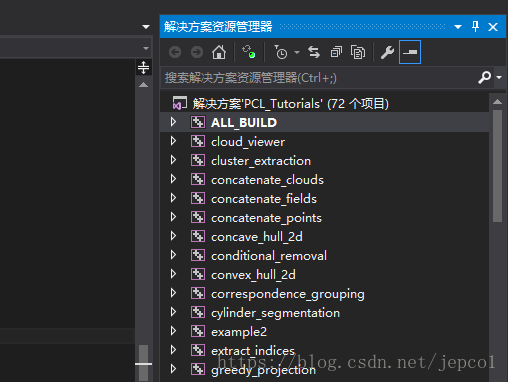Click the solutions and folders switch icon
508x382 pixels.
coord(249,52)
